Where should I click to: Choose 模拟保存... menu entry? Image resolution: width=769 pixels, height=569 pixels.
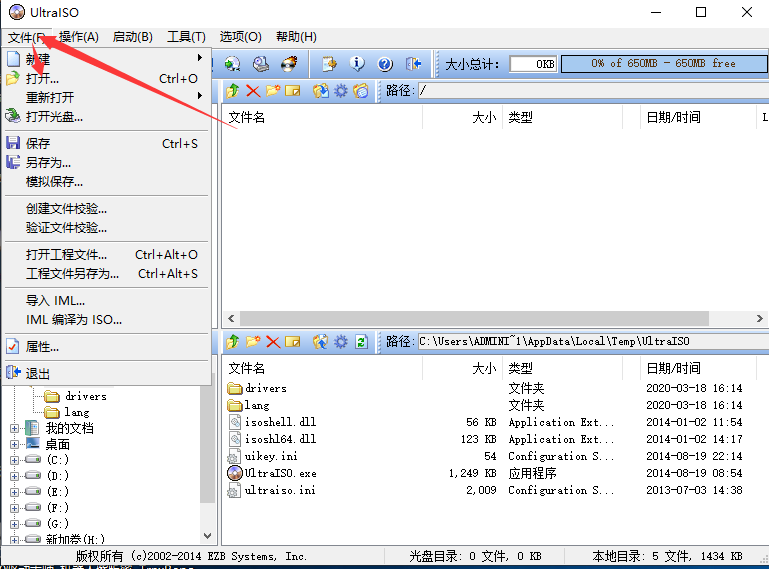pyautogui.click(x=107, y=181)
